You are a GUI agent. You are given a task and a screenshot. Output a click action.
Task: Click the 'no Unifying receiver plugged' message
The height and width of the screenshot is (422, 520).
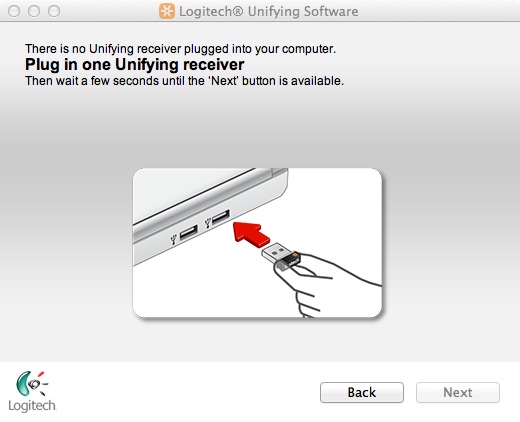tap(180, 49)
